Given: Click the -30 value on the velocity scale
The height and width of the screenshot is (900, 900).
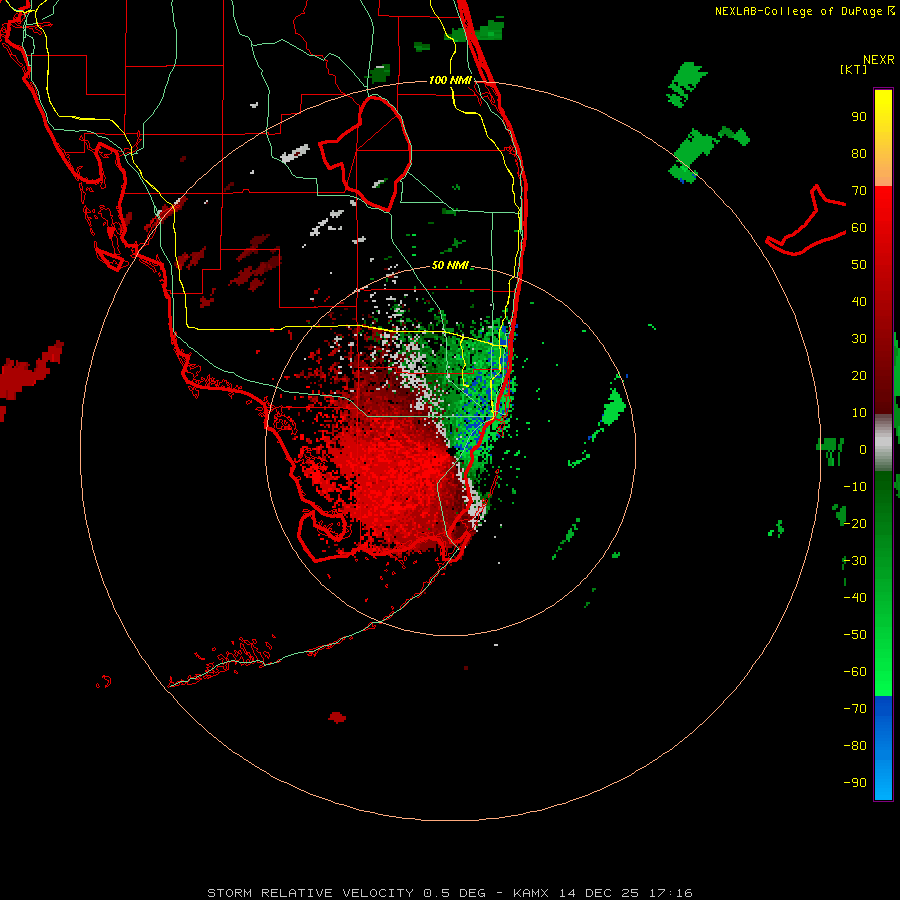Looking at the screenshot, I should point(855,561).
